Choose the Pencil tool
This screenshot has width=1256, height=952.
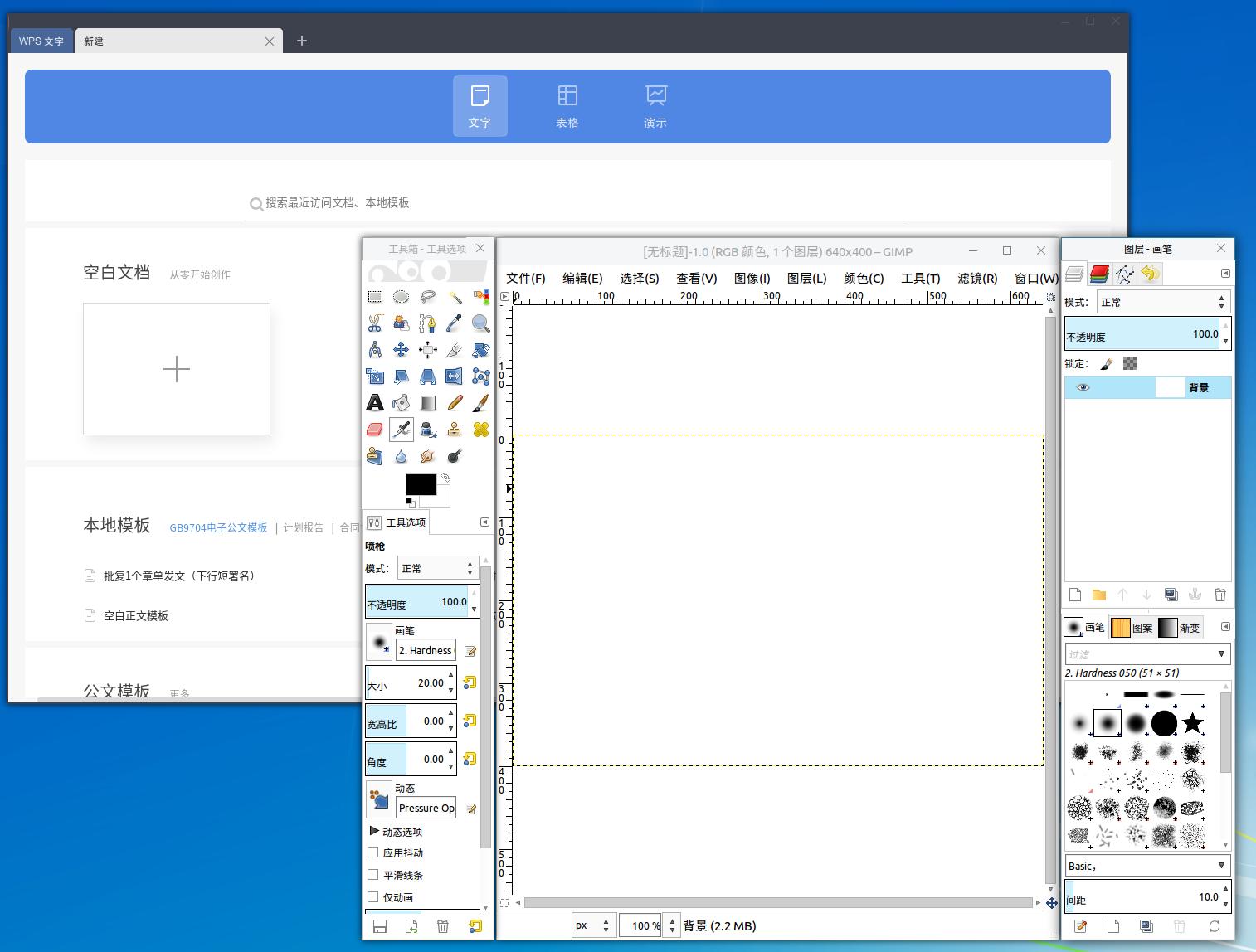point(455,403)
